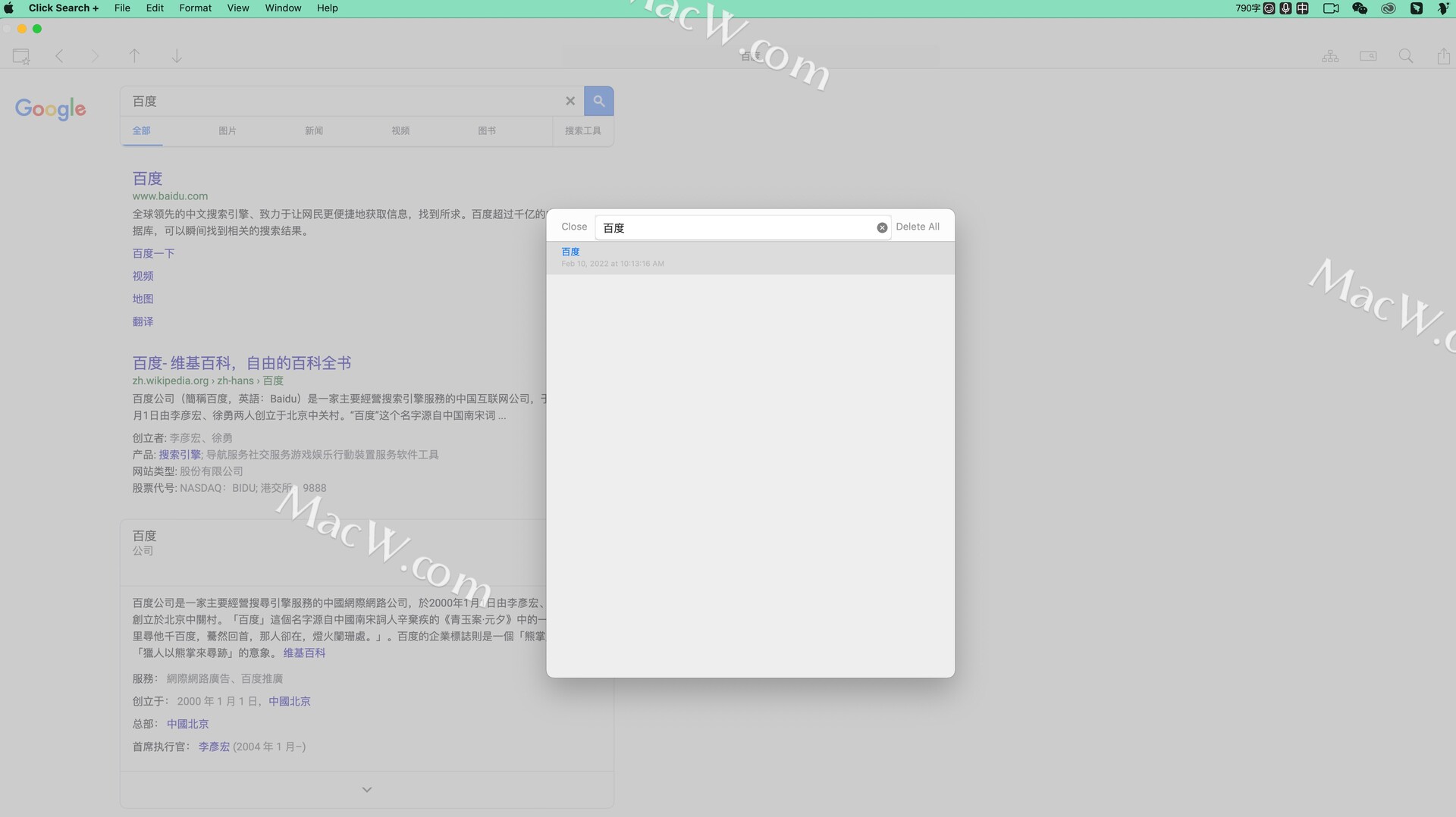The width and height of the screenshot is (1456, 817).
Task: Open the 视频 sublink under Baidu result
Action: tap(143, 276)
